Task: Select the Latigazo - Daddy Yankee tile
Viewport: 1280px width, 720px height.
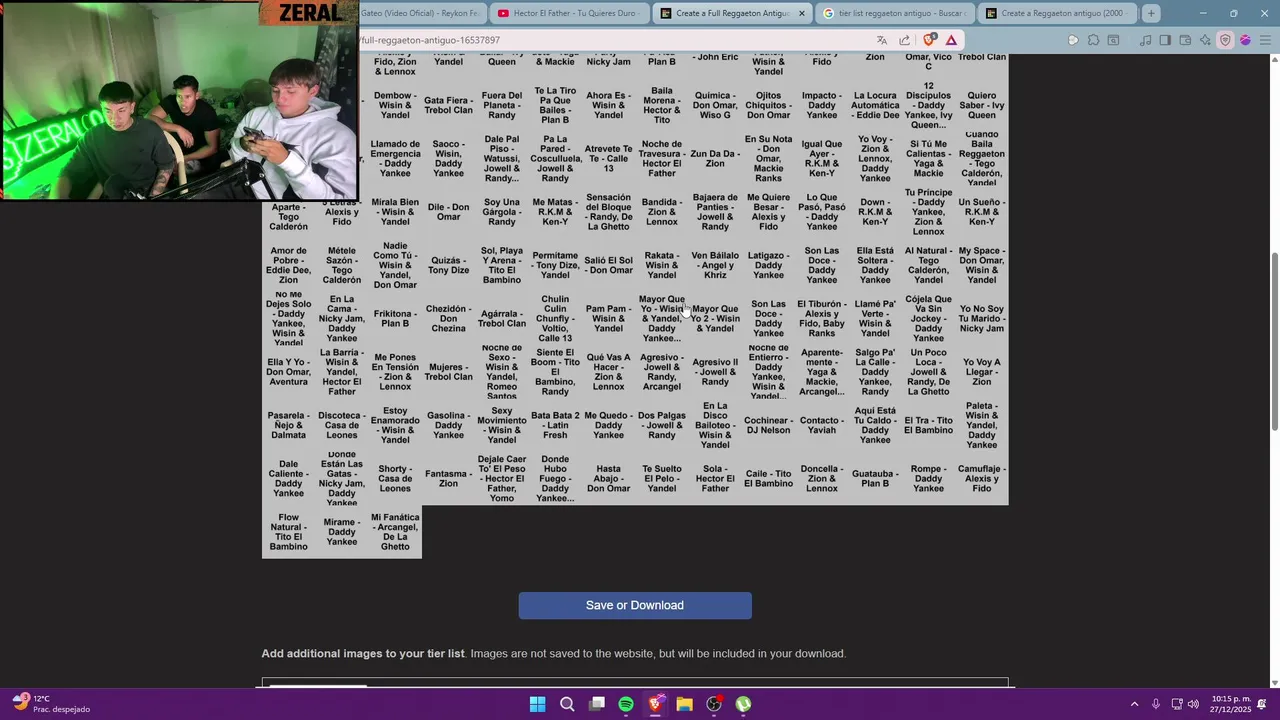Action: point(768,265)
